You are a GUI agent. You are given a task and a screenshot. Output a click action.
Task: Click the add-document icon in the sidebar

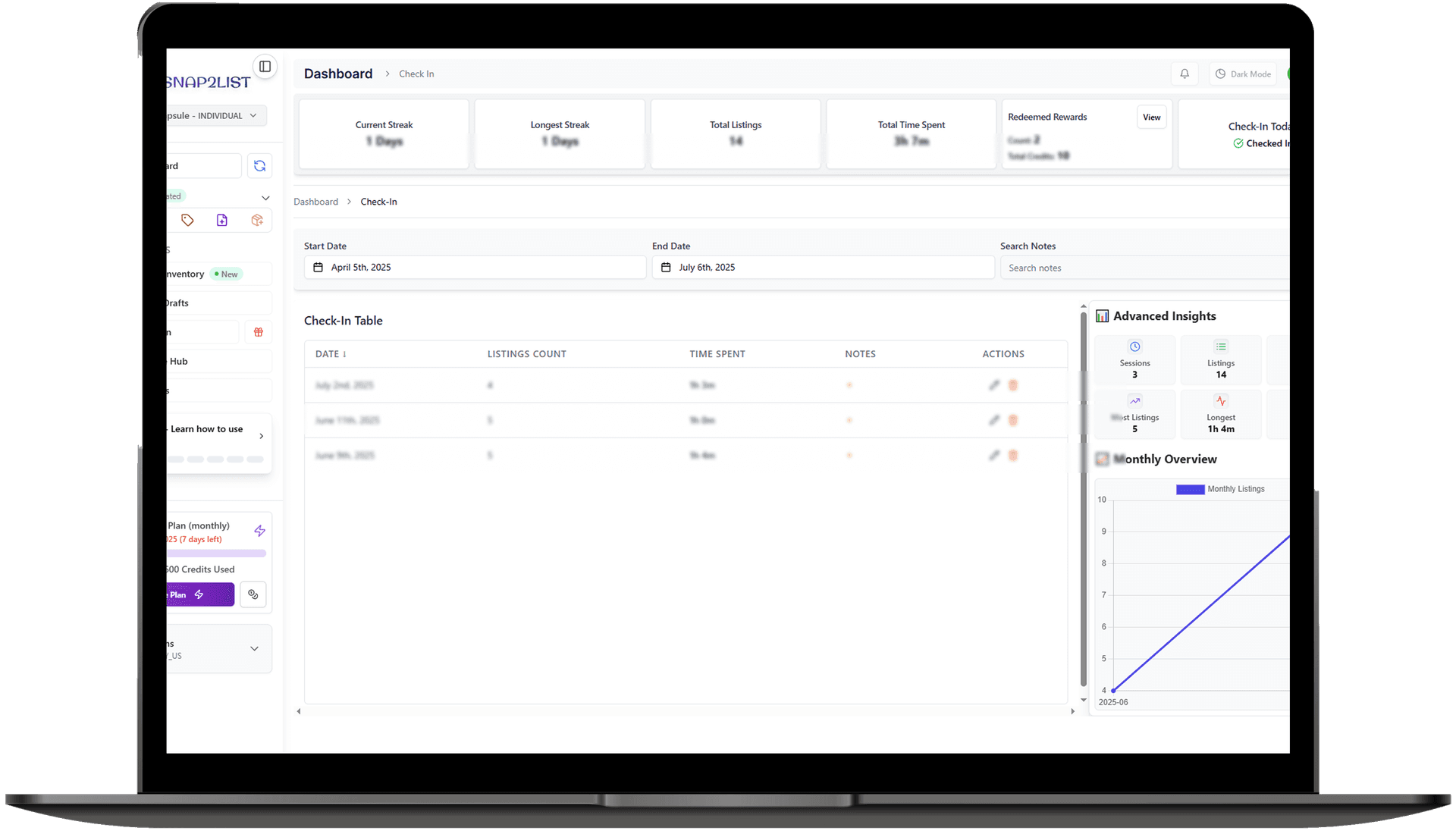point(221,220)
